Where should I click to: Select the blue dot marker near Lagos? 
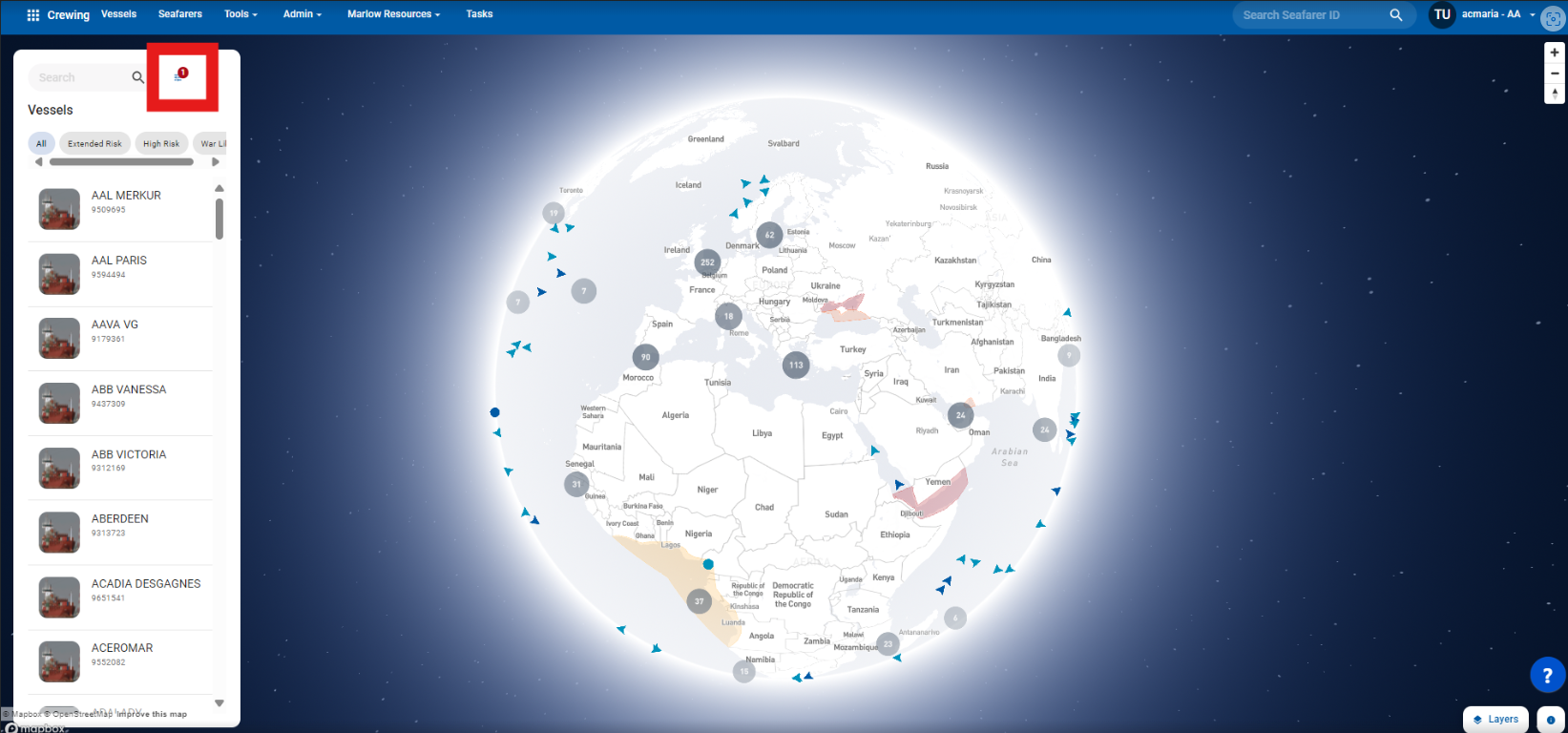[708, 564]
